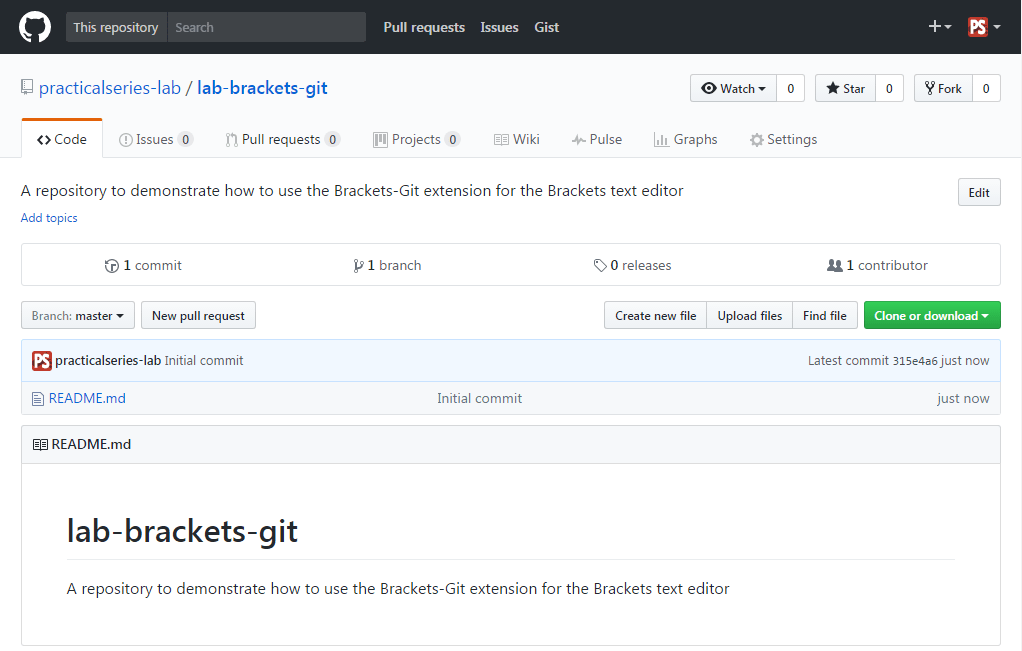Open the Pulse tab
The height and width of the screenshot is (651, 1022).
(x=597, y=139)
